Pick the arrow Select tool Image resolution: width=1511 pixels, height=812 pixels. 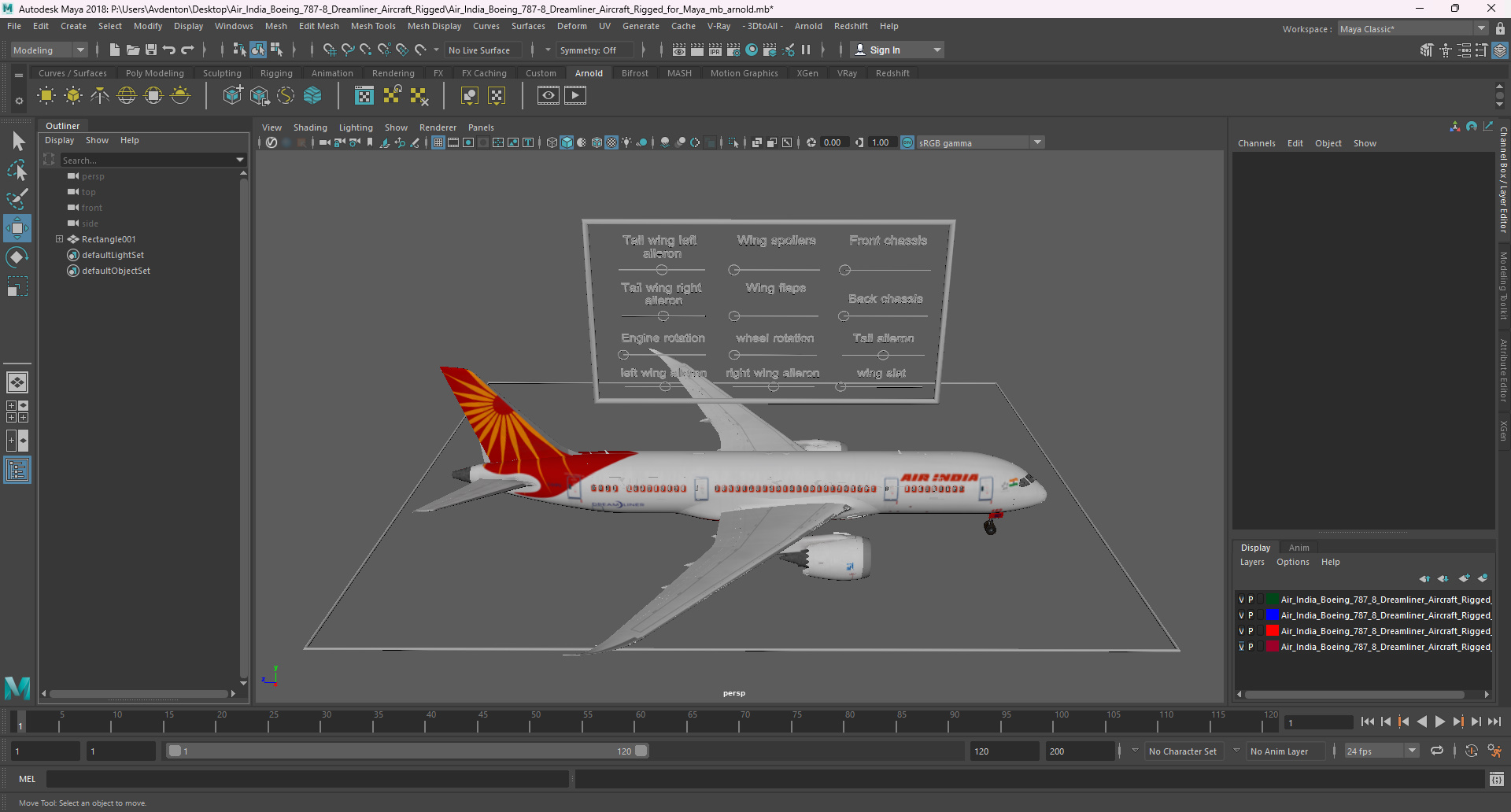(17, 142)
